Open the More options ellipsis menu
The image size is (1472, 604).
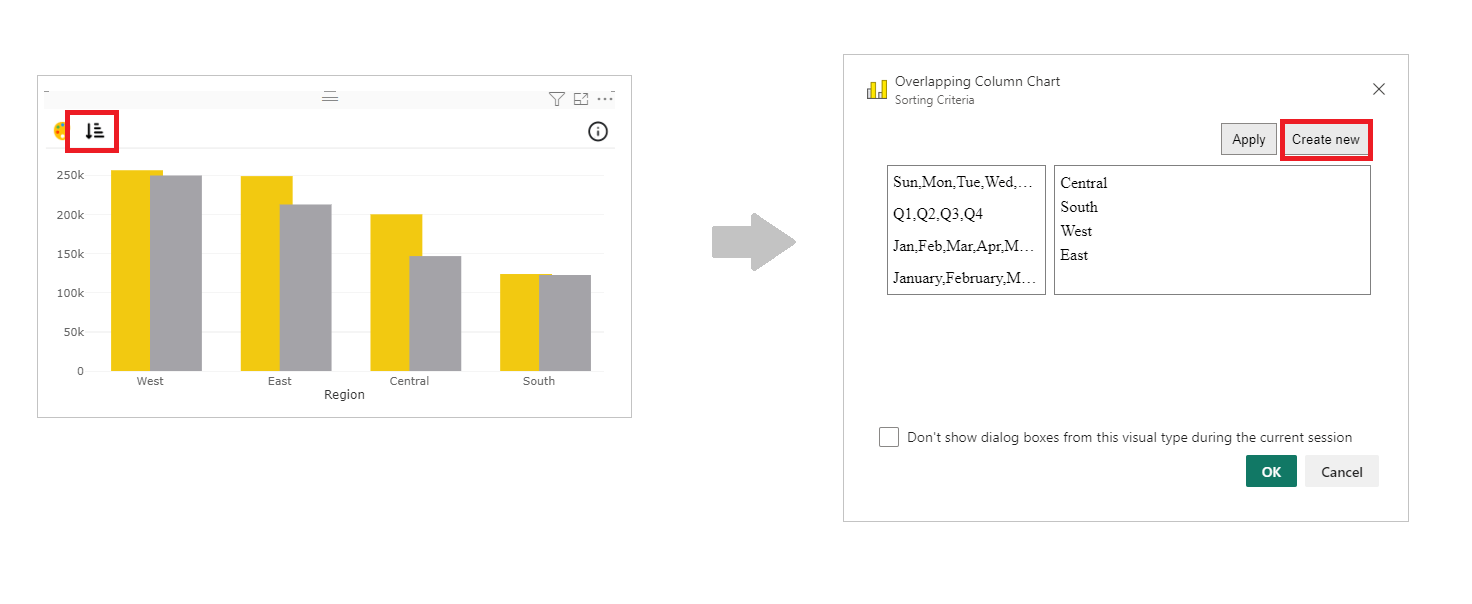[605, 99]
